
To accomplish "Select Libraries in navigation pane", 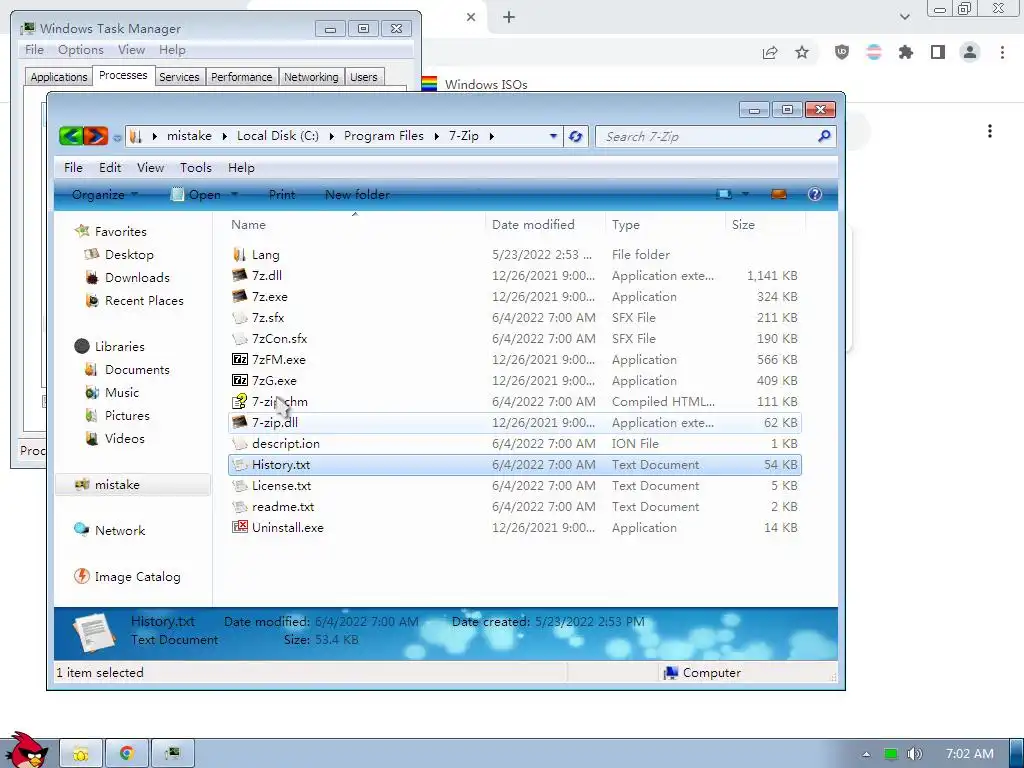I will tap(120, 346).
